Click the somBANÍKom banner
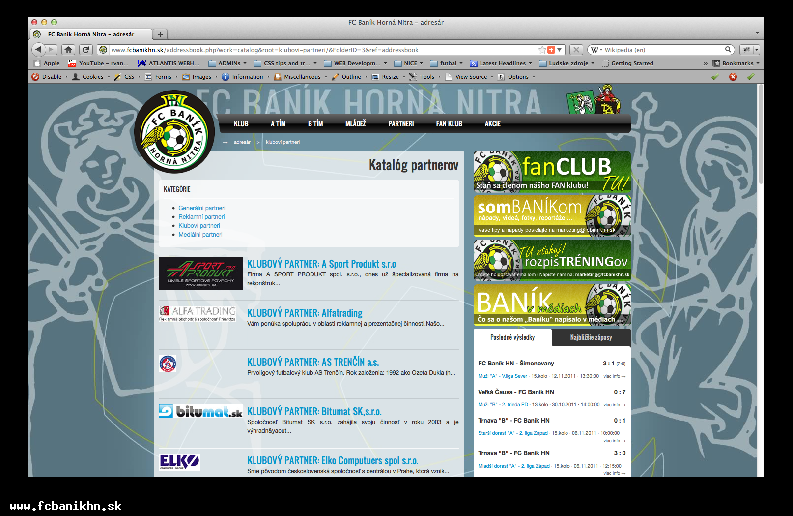This screenshot has width=793, height=516. [552, 216]
